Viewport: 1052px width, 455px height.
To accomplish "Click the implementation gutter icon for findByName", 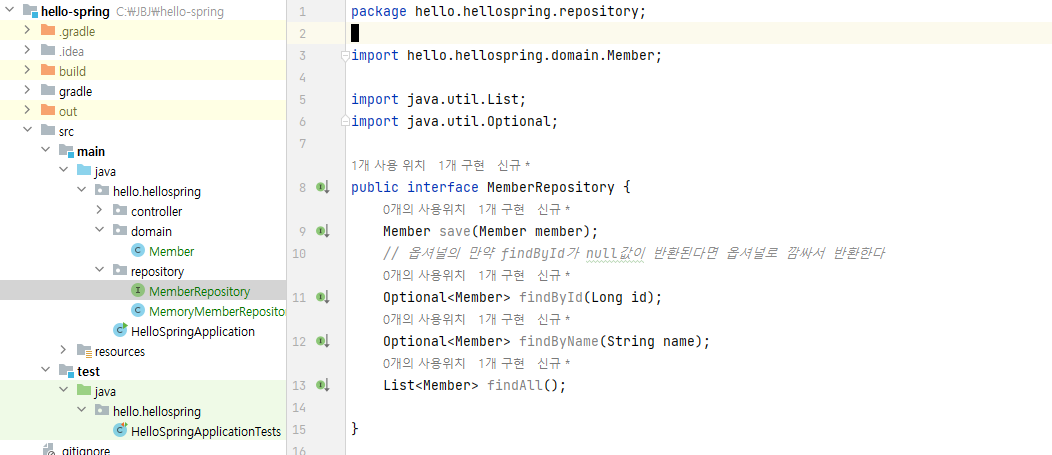I will 323,342.
